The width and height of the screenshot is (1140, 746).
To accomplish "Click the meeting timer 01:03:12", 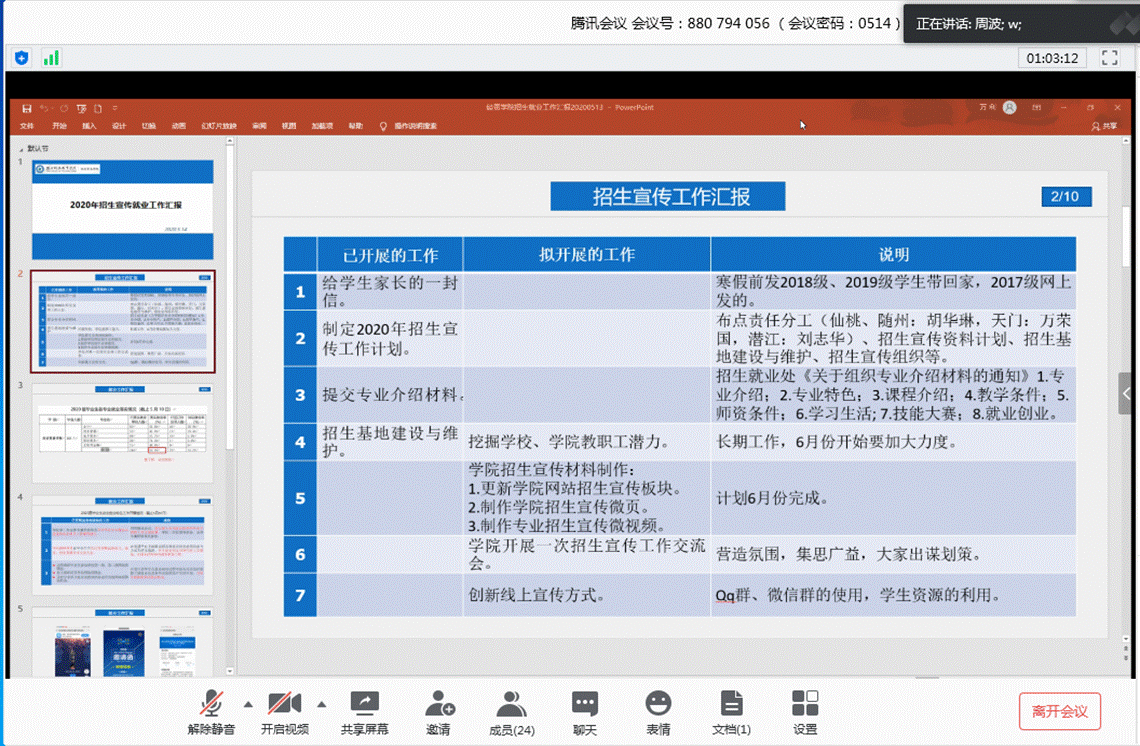I will point(1052,57).
